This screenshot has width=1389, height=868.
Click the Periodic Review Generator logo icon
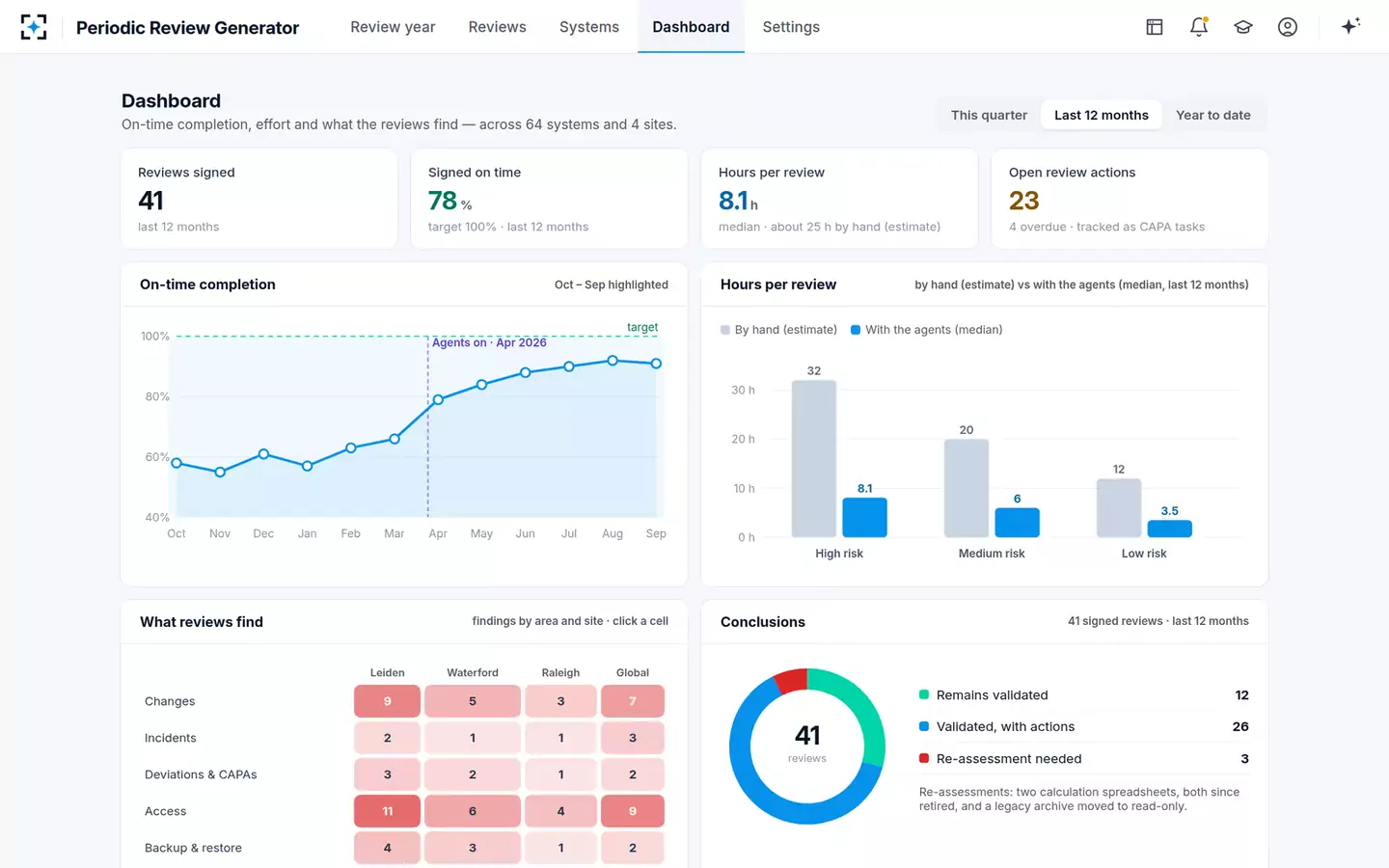[x=34, y=27]
